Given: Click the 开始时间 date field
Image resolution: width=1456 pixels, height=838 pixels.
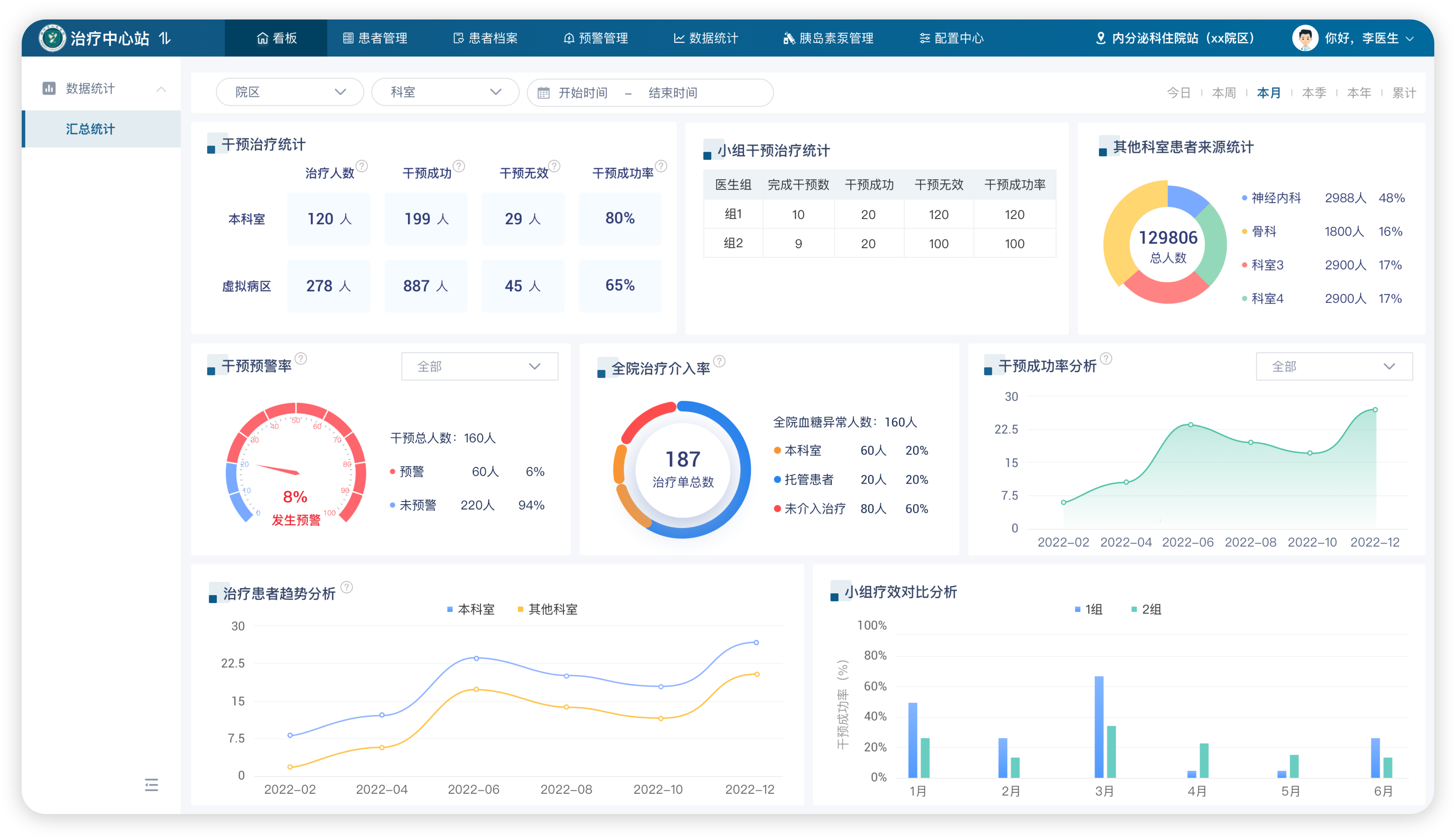Looking at the screenshot, I should pyautogui.click(x=583, y=93).
